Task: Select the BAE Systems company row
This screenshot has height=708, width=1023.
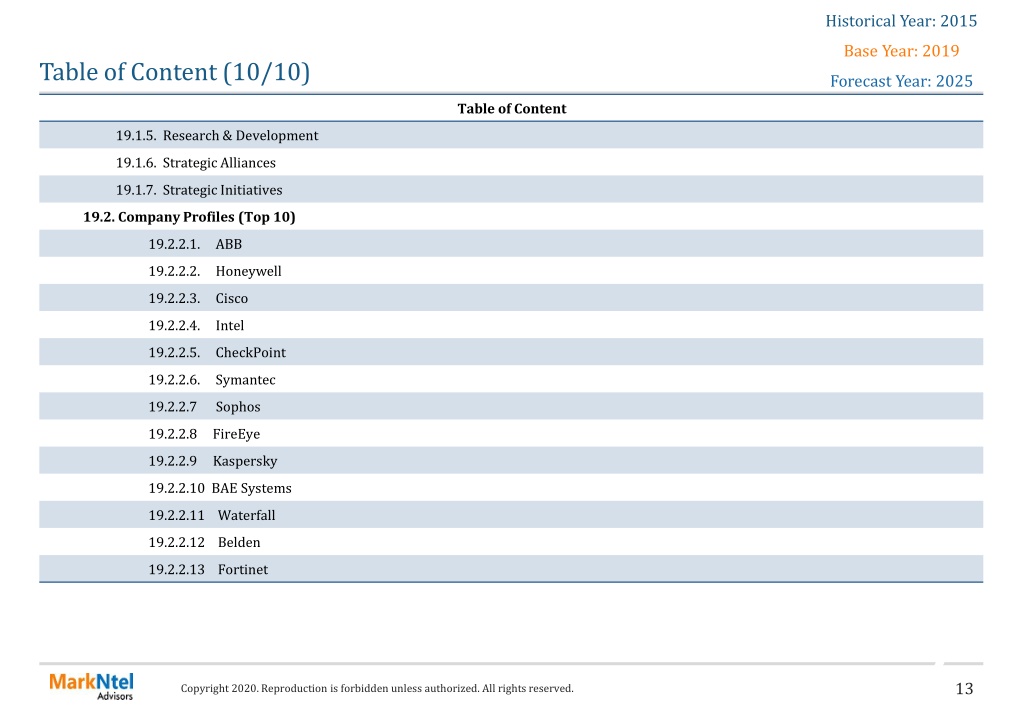Action: point(512,487)
